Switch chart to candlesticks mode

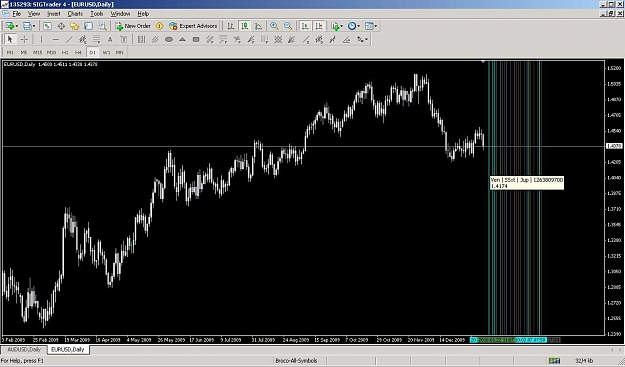point(244,26)
